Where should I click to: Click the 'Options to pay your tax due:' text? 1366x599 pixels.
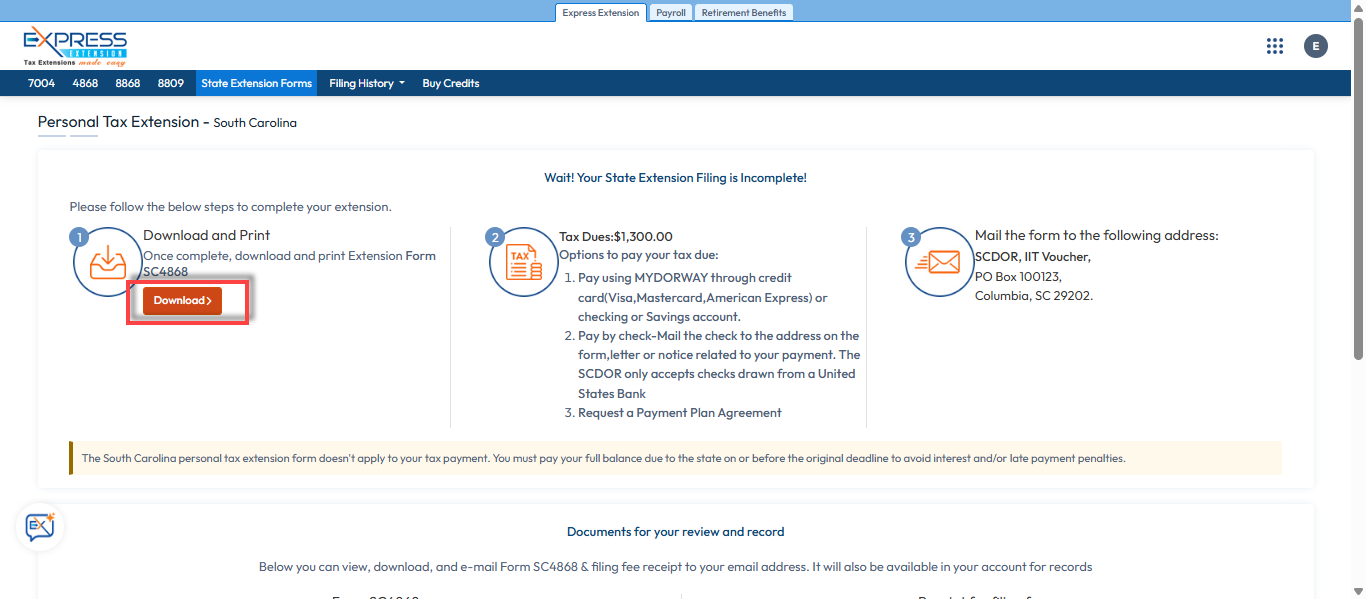click(639, 256)
